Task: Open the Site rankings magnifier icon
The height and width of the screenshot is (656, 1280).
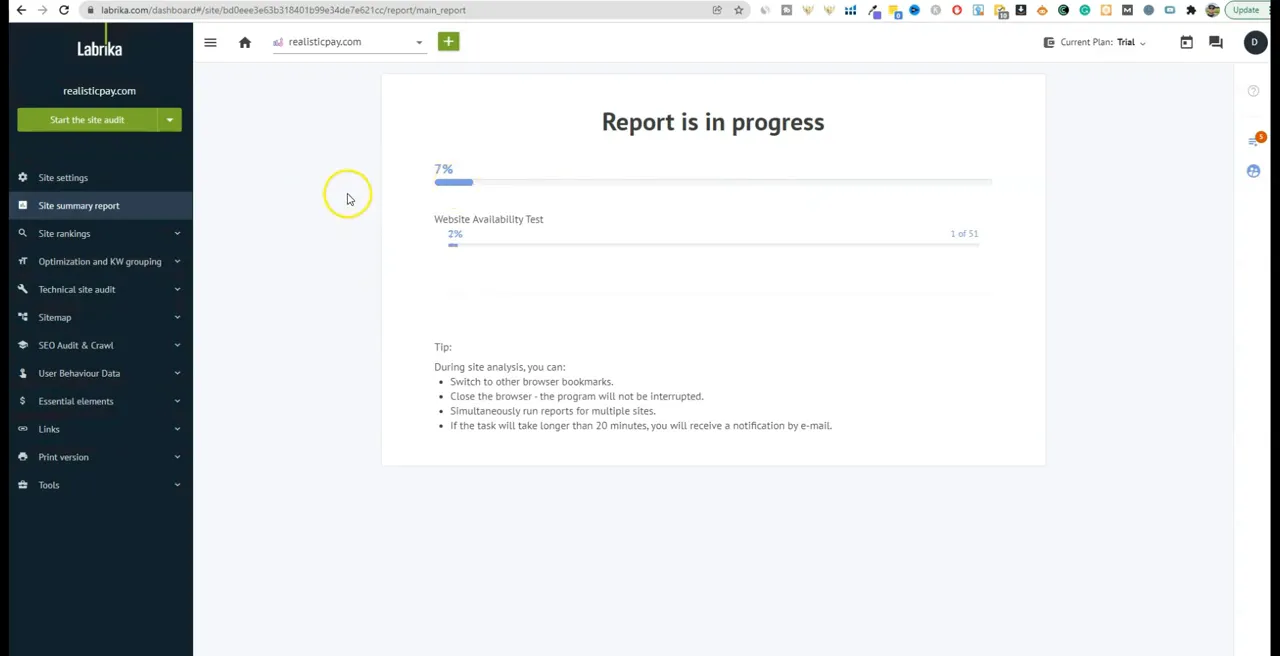Action: [22, 233]
